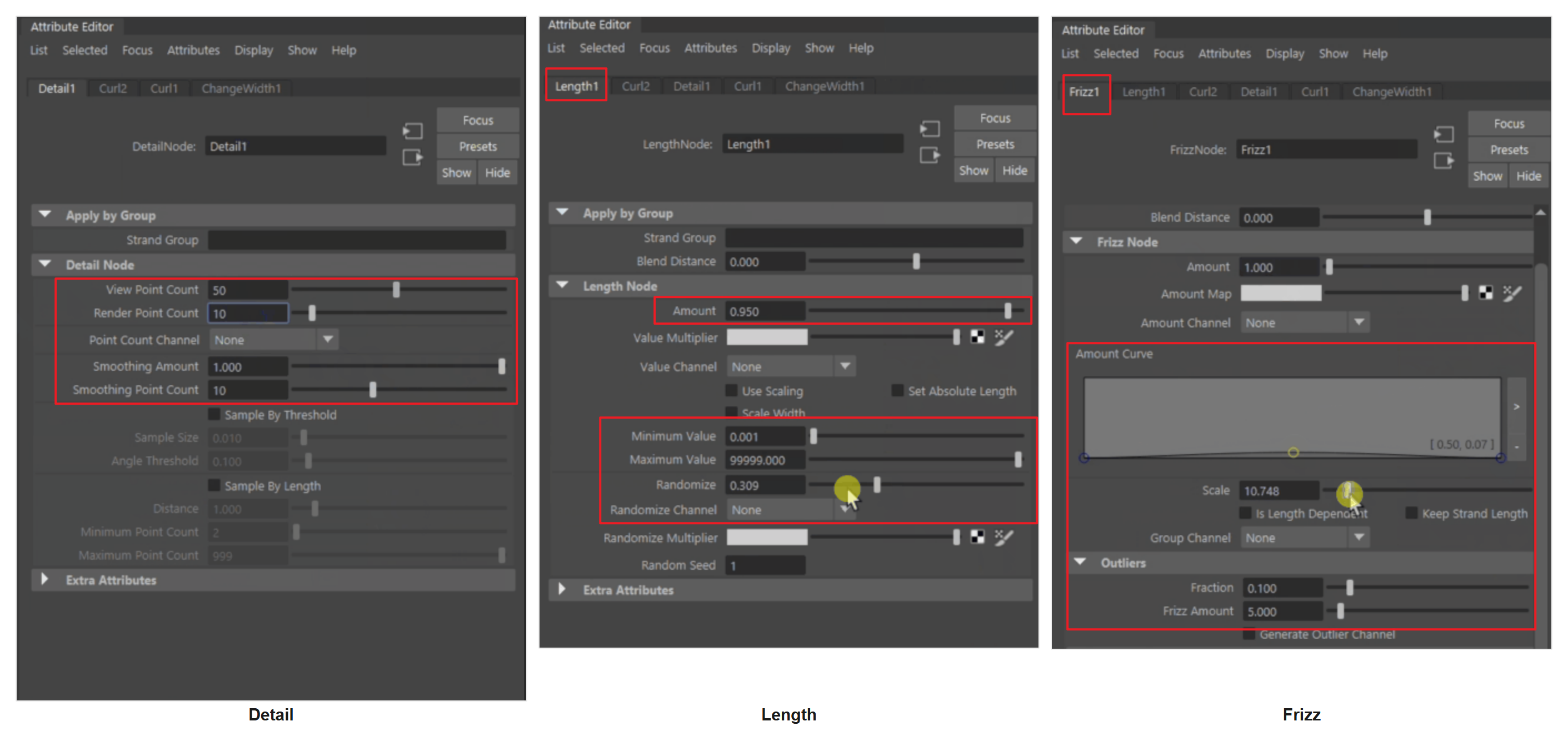Enable Sample By Threshold checkbox
The height and width of the screenshot is (736, 1568).
(214, 414)
